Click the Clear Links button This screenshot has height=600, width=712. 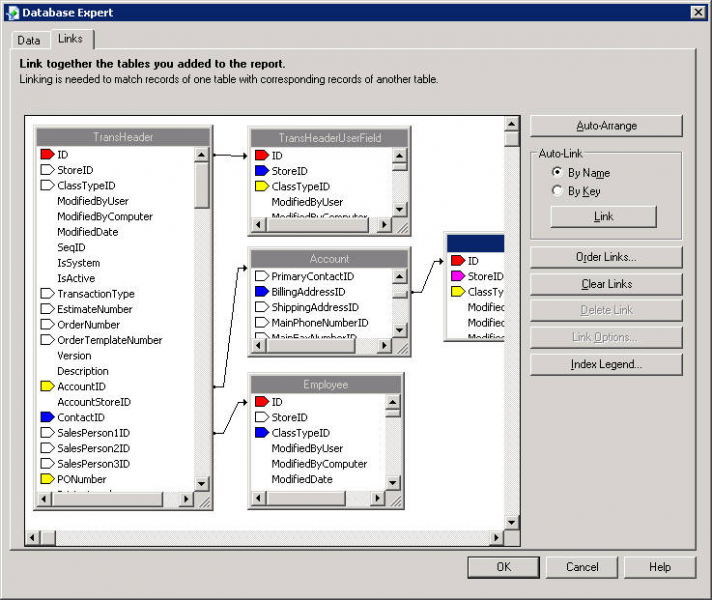pyautogui.click(x=606, y=284)
